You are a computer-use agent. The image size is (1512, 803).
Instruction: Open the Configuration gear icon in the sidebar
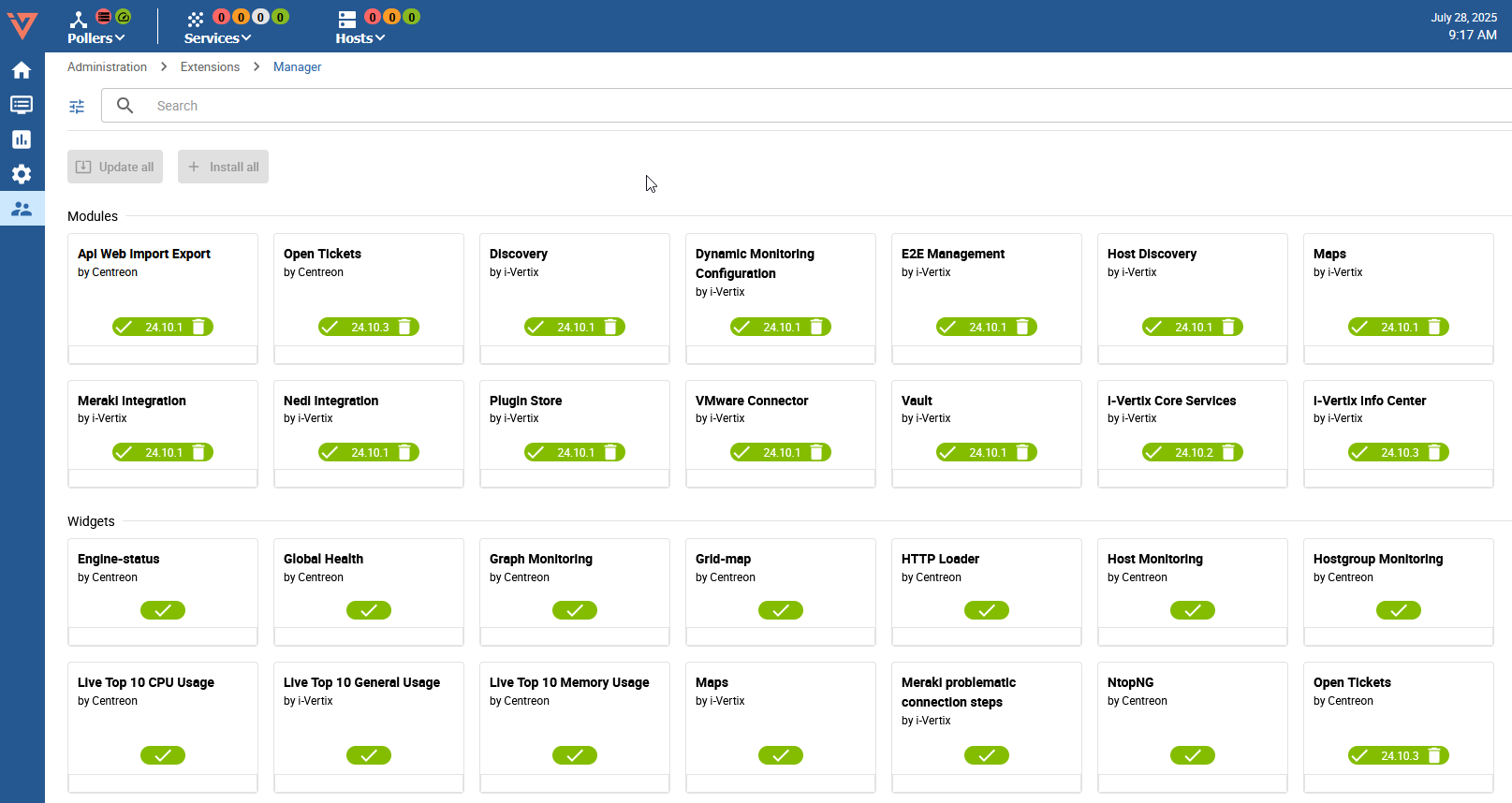tap(22, 174)
